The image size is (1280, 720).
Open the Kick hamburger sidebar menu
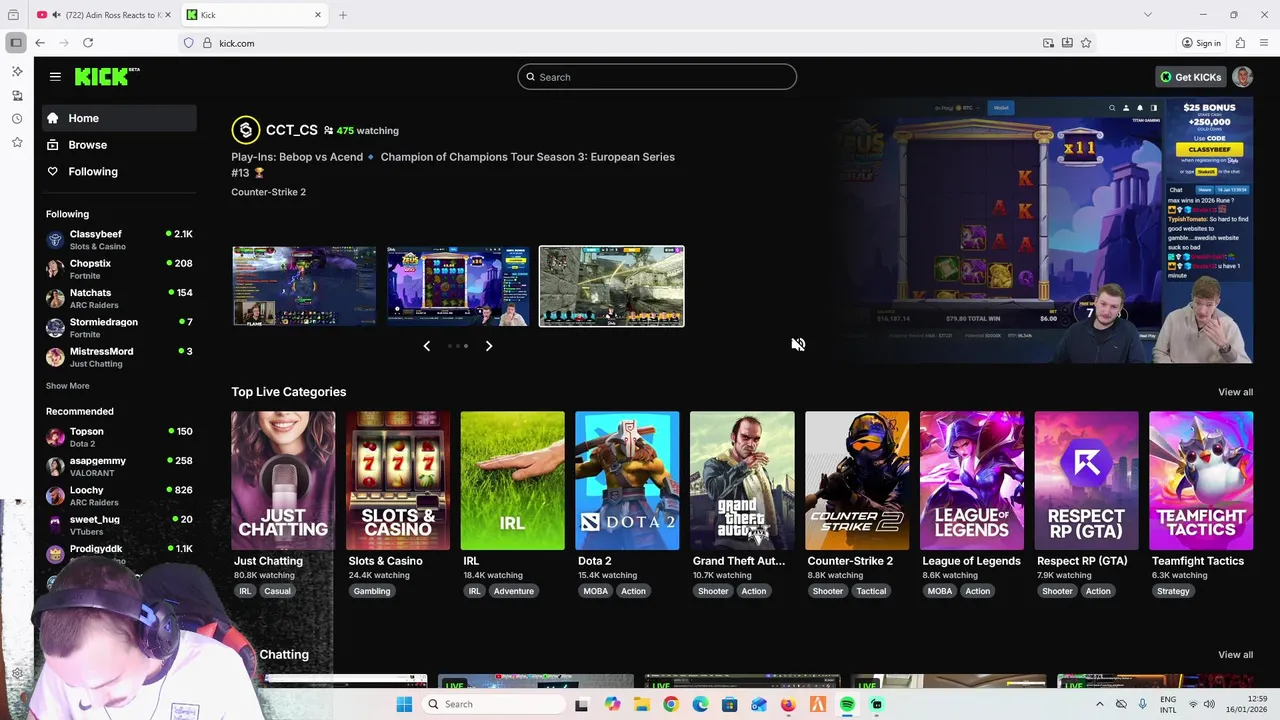click(x=55, y=76)
